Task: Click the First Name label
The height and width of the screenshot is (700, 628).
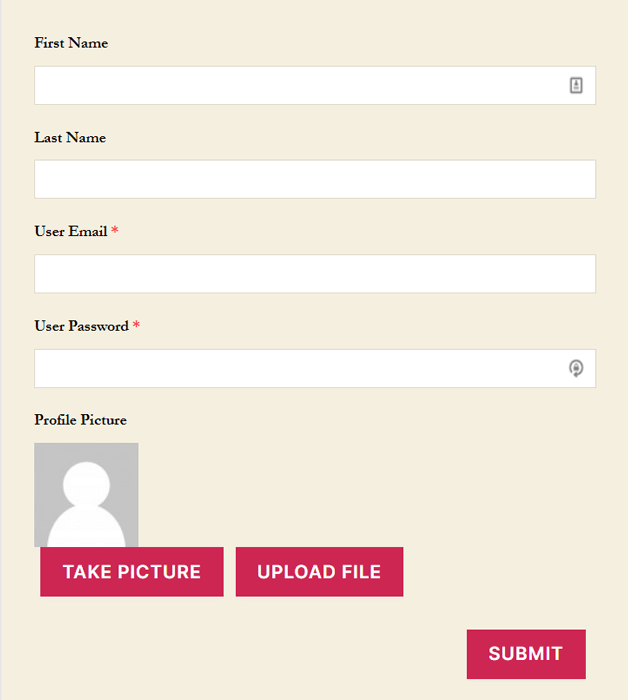Action: (x=71, y=43)
